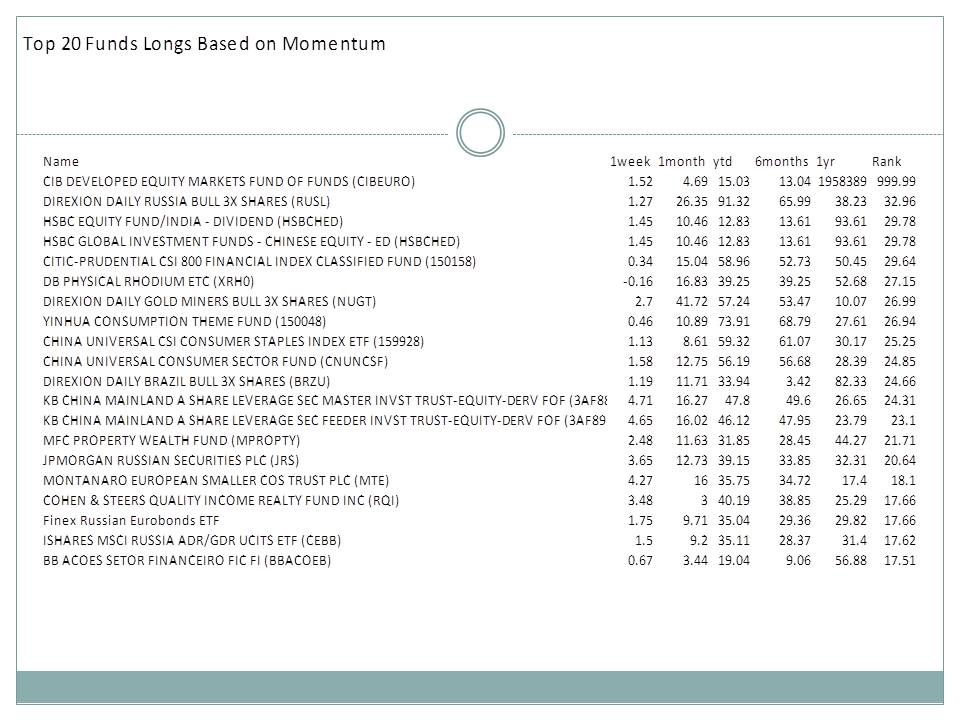Select the CIB Developed Equity Markets fund row name
960x720 pixels.
tap(229, 181)
